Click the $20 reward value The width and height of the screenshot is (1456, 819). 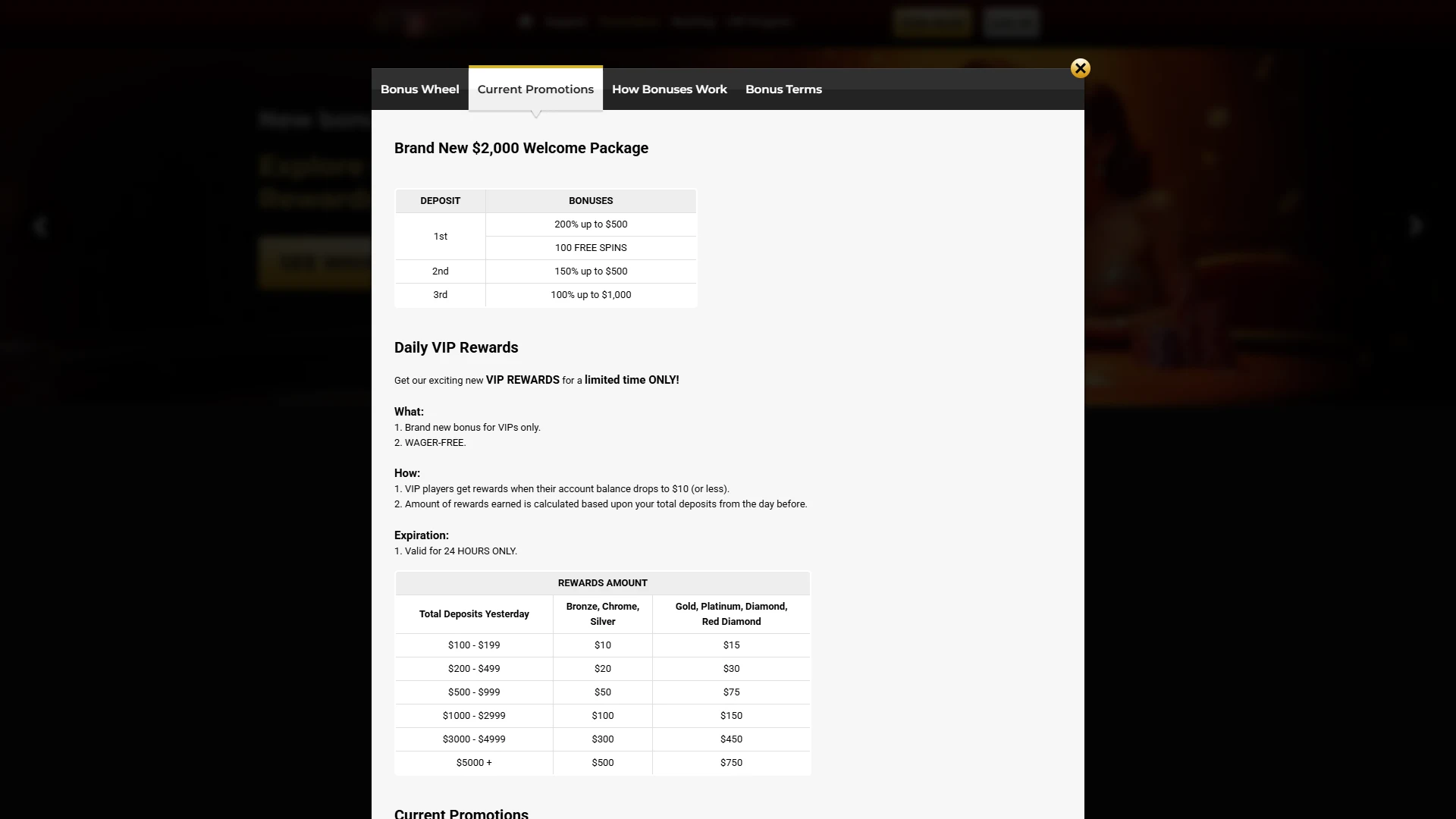pos(602,669)
